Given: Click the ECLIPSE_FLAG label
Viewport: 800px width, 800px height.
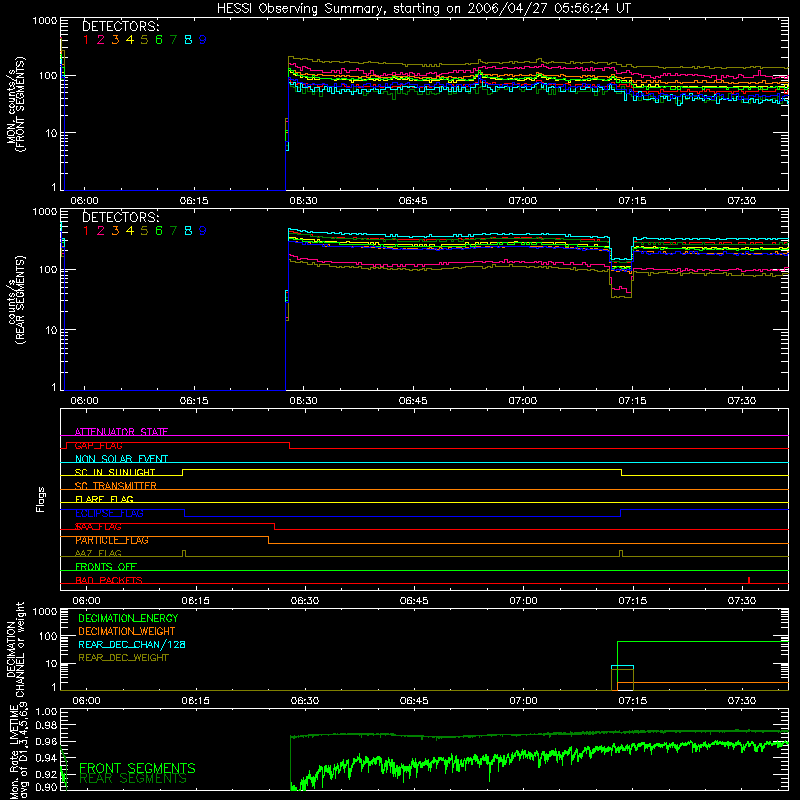Looking at the screenshot, I should pos(110,513).
